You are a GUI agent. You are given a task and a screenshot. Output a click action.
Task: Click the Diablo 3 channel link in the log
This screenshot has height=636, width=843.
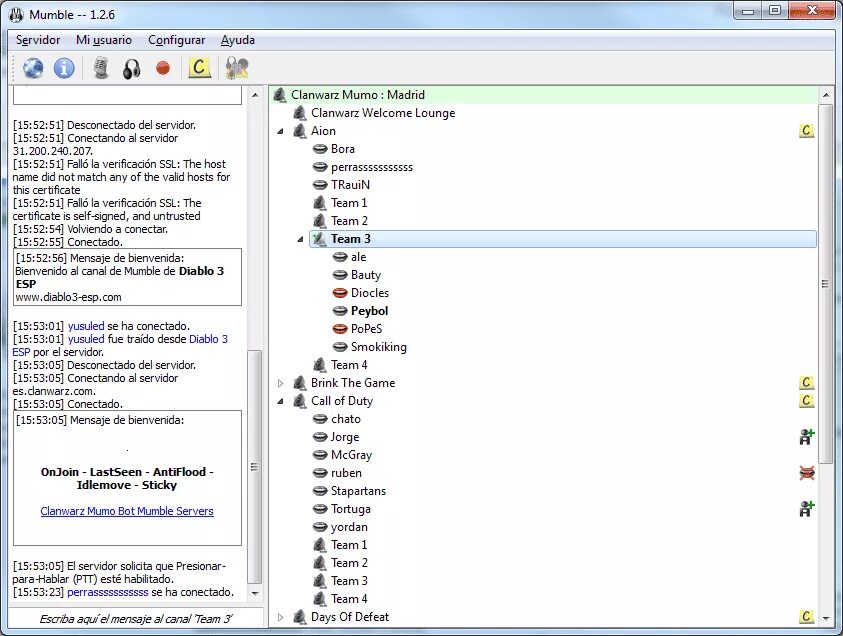[208, 339]
